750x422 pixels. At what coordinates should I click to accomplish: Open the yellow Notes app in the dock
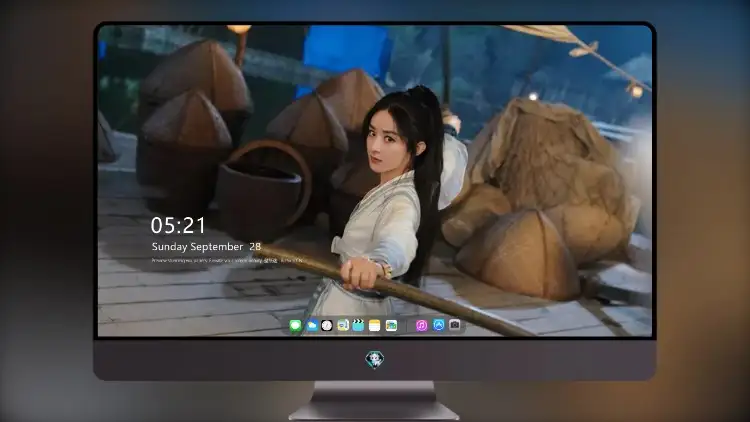[375, 326]
